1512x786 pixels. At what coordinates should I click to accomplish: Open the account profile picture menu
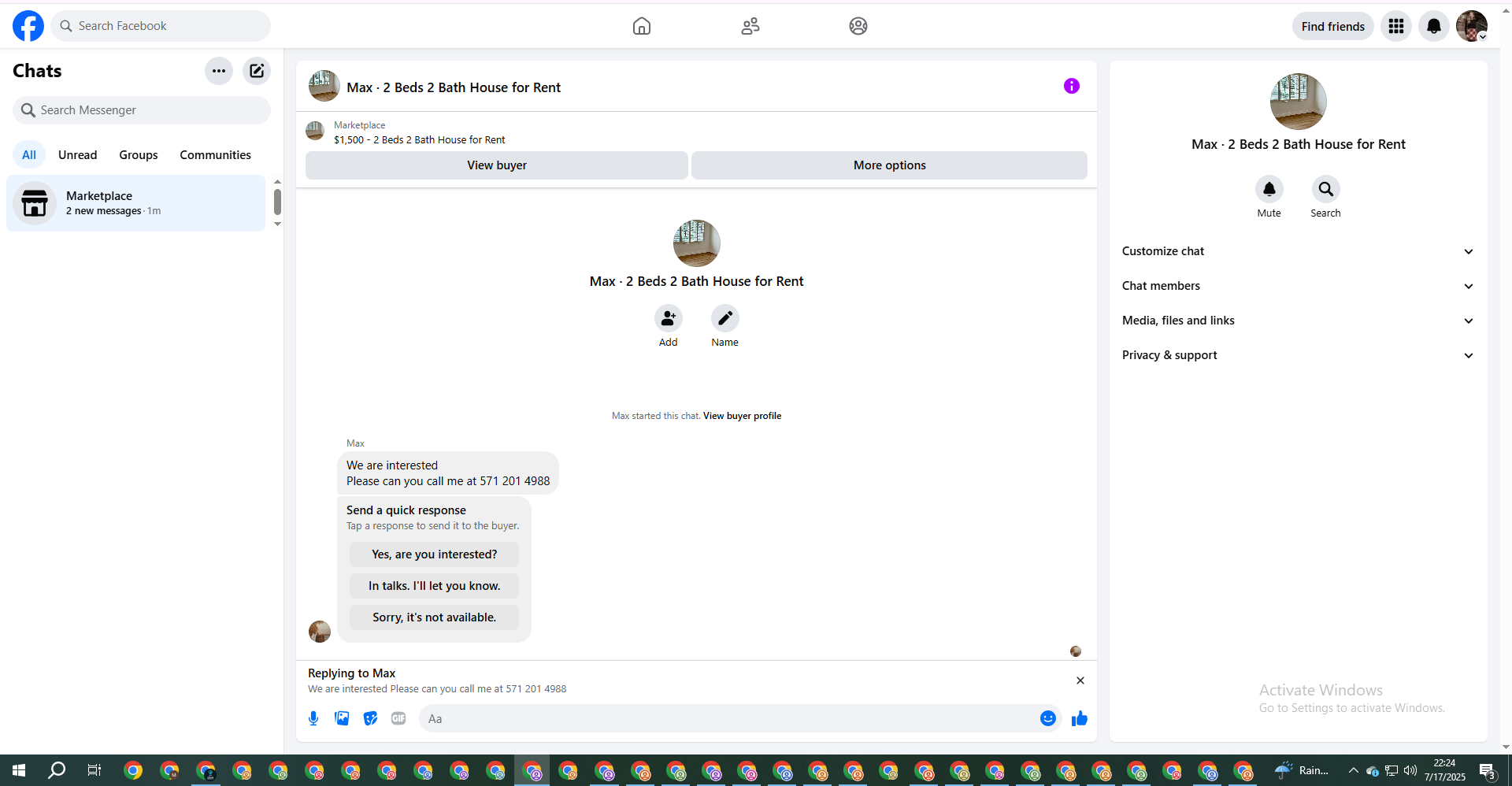click(x=1471, y=26)
